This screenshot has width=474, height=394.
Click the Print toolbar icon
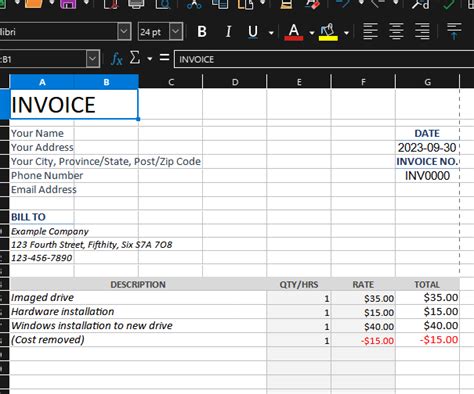tap(136, 4)
